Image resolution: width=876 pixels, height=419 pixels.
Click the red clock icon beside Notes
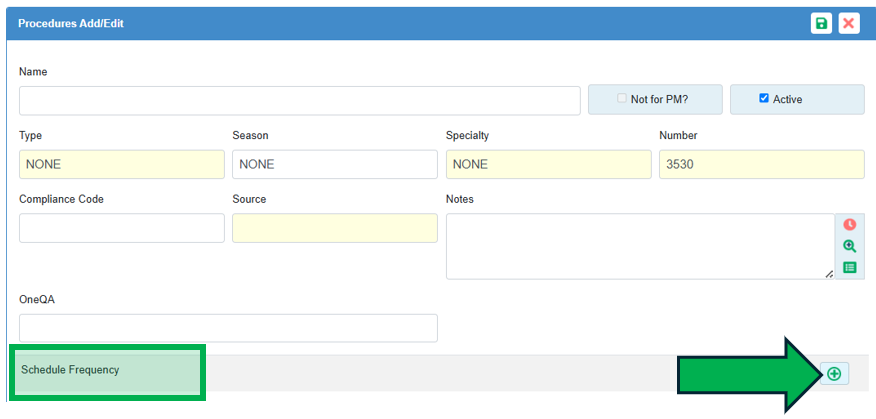[849, 225]
